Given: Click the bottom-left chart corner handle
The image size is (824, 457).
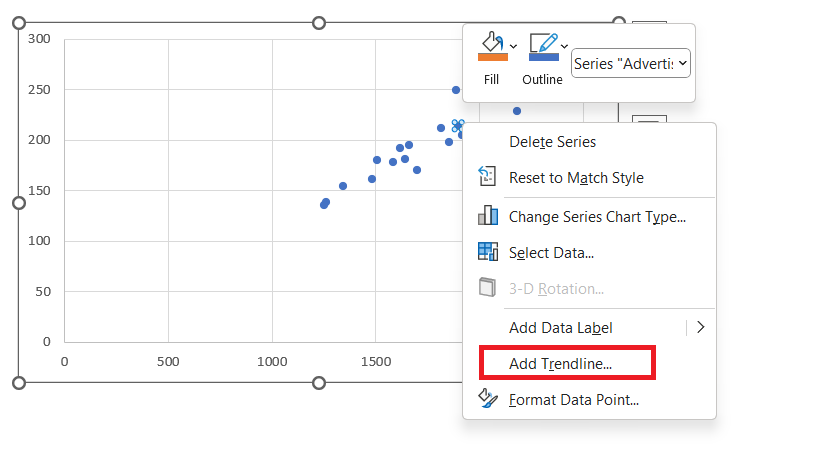Looking at the screenshot, I should tap(19, 383).
